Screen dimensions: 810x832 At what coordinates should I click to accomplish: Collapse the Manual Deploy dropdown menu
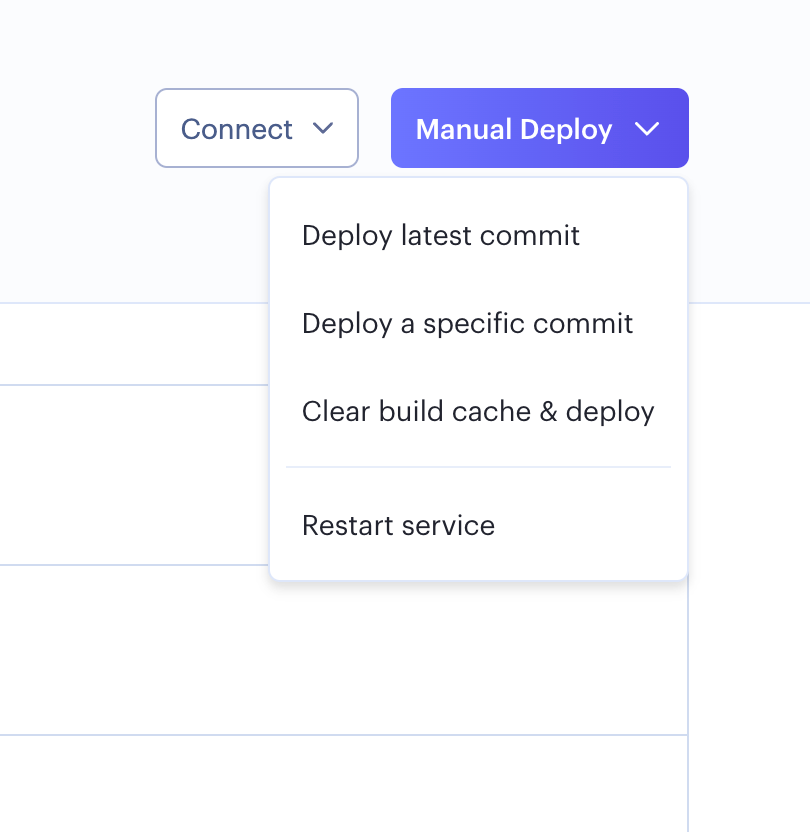(x=539, y=129)
